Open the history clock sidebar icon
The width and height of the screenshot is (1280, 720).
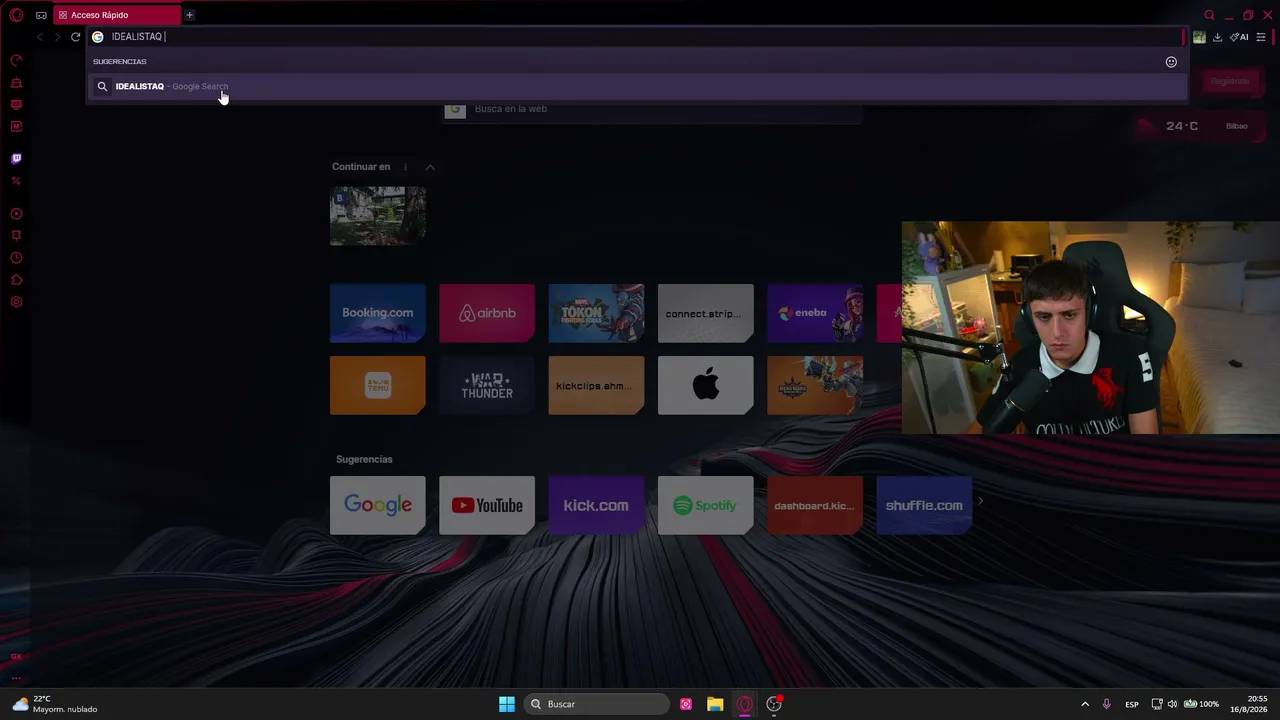click(16, 258)
